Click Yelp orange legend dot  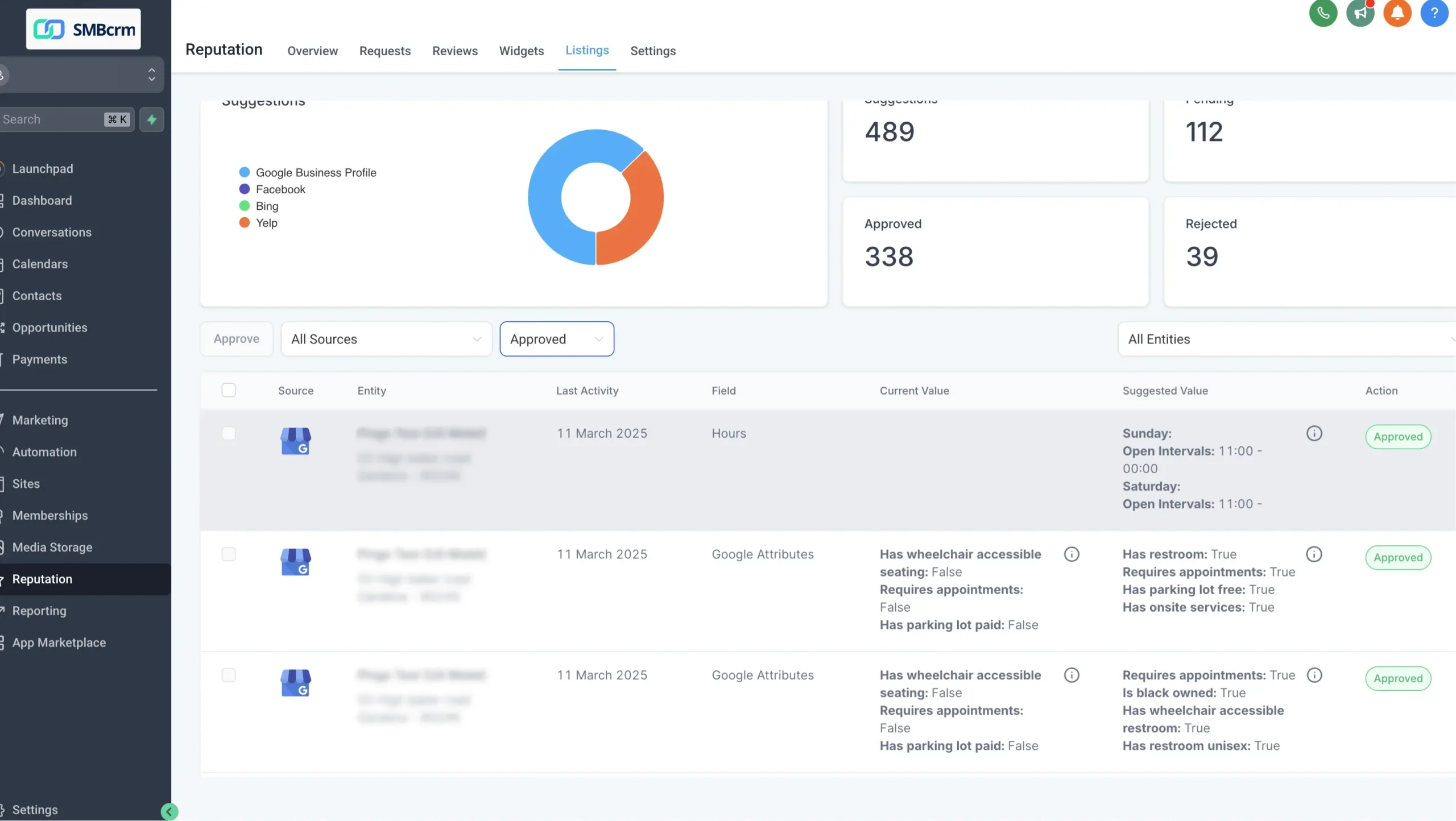tap(245, 223)
